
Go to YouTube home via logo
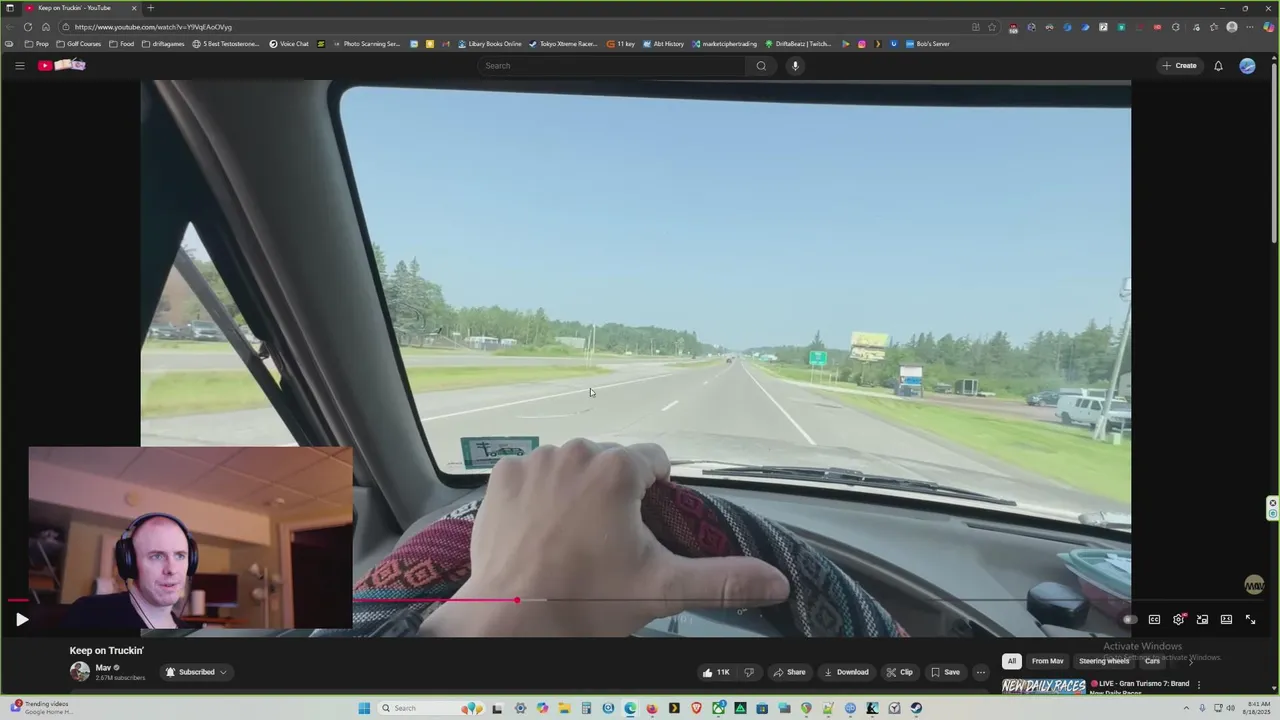(x=62, y=66)
